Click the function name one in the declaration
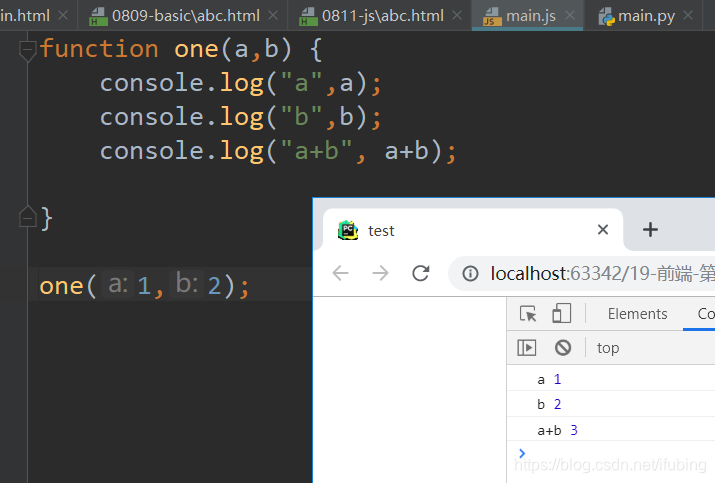The width and height of the screenshot is (715, 483). point(196,49)
